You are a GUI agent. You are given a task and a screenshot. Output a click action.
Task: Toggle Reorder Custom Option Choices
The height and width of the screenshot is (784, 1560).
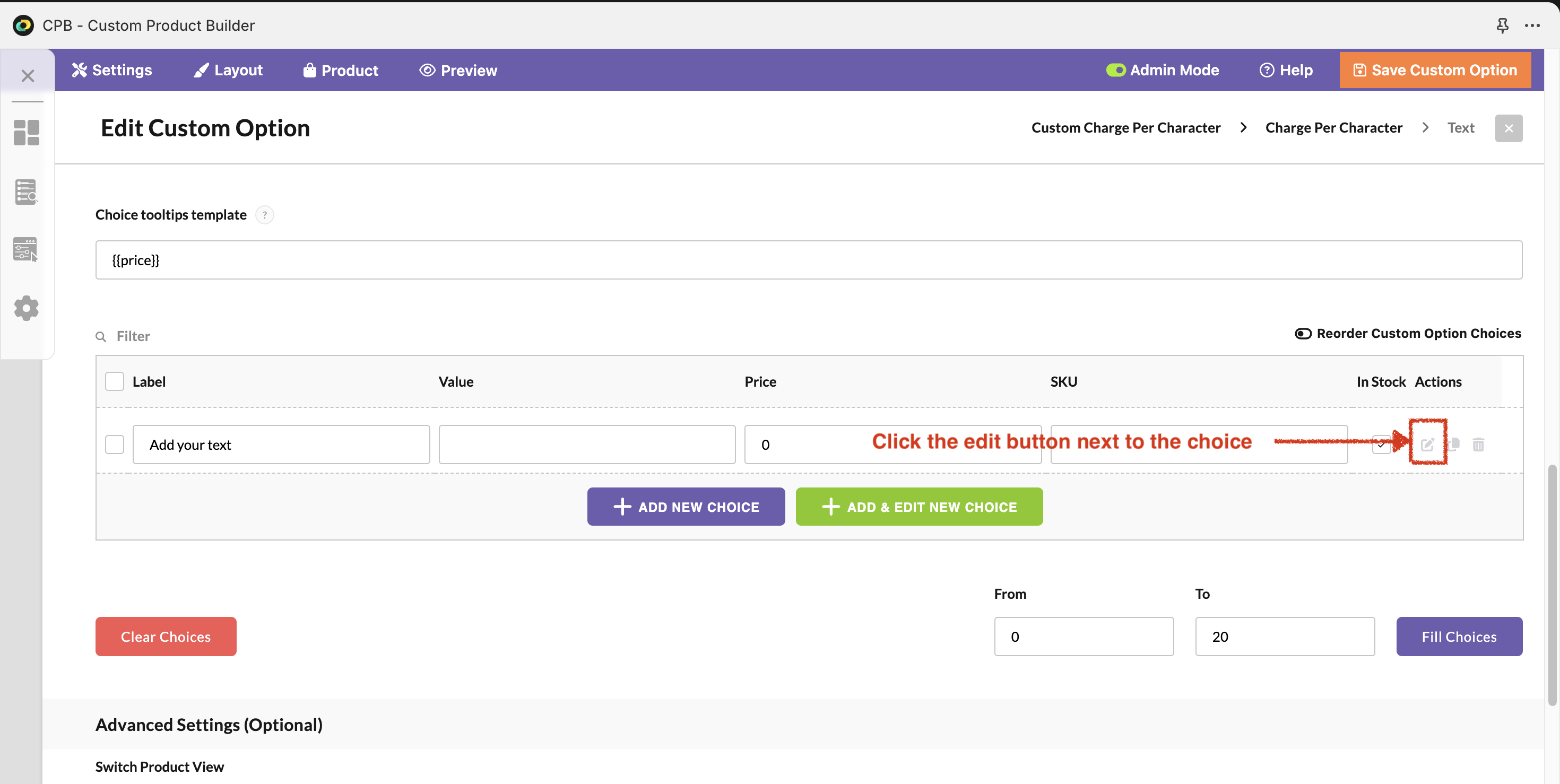pos(1303,334)
